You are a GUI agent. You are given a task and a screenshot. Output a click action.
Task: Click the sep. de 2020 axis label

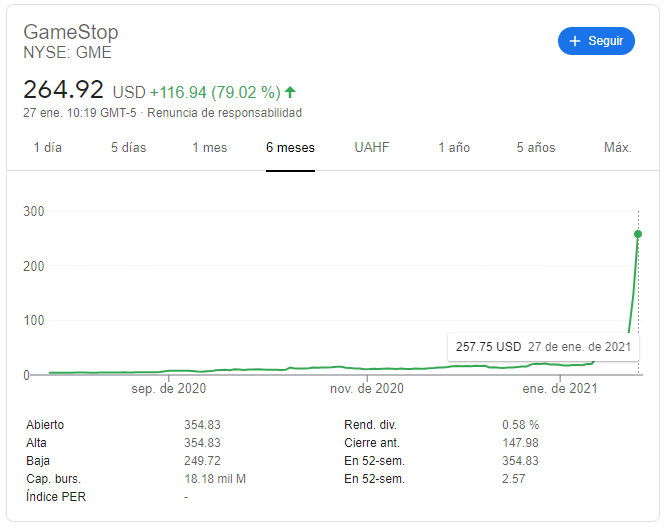[x=168, y=389]
